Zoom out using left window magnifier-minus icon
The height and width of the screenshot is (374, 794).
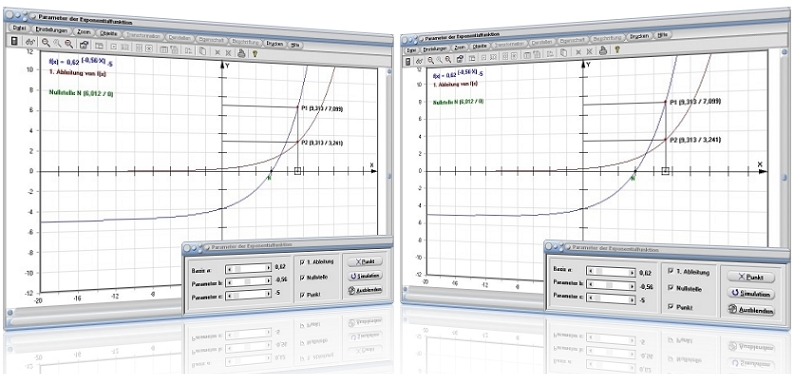68,44
